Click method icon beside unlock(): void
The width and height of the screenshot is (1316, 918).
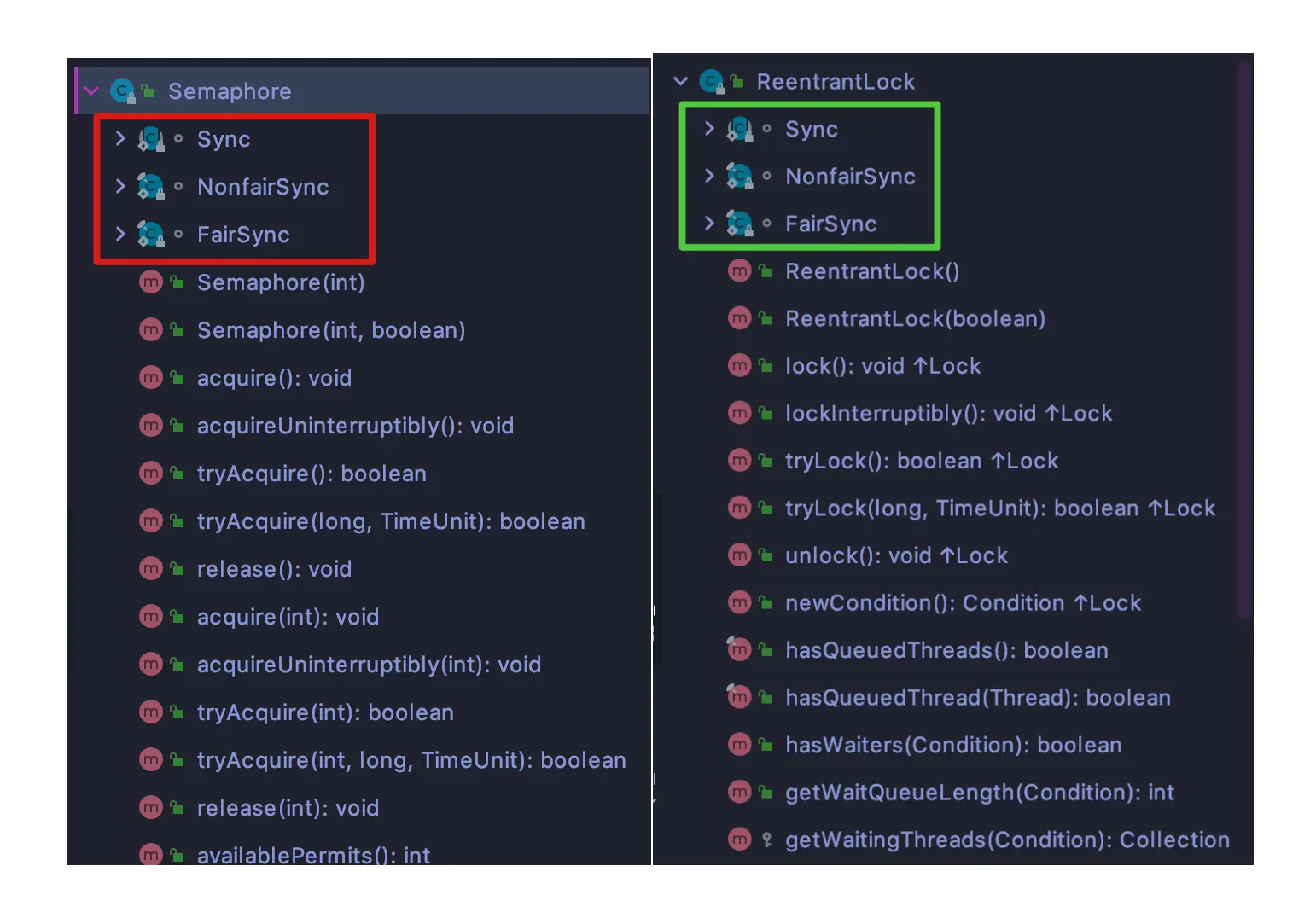(x=739, y=555)
